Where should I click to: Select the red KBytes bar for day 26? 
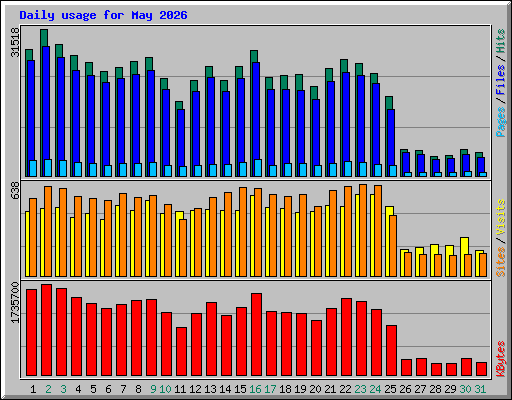(x=406, y=368)
